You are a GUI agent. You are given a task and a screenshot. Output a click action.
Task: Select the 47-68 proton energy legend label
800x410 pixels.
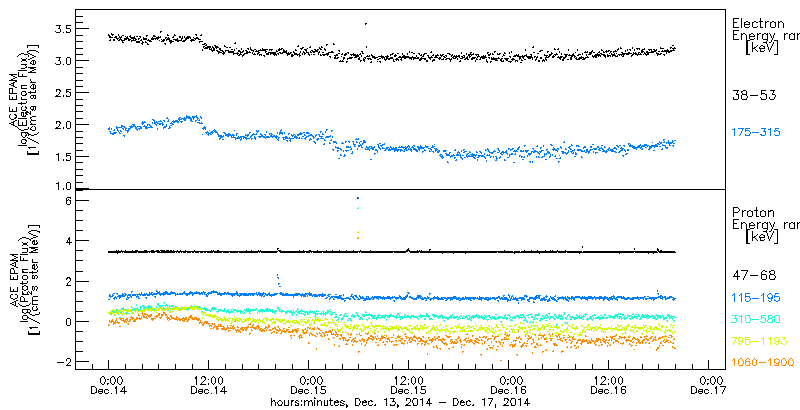tap(754, 276)
